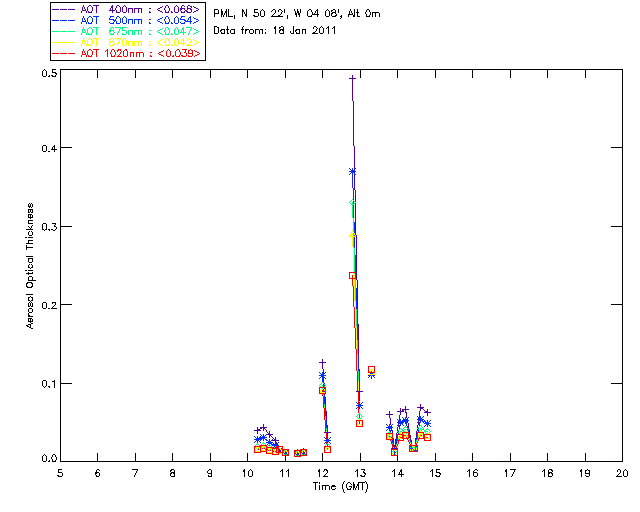Click the x-axis tick label 12
640x512 pixels.
coord(322,474)
